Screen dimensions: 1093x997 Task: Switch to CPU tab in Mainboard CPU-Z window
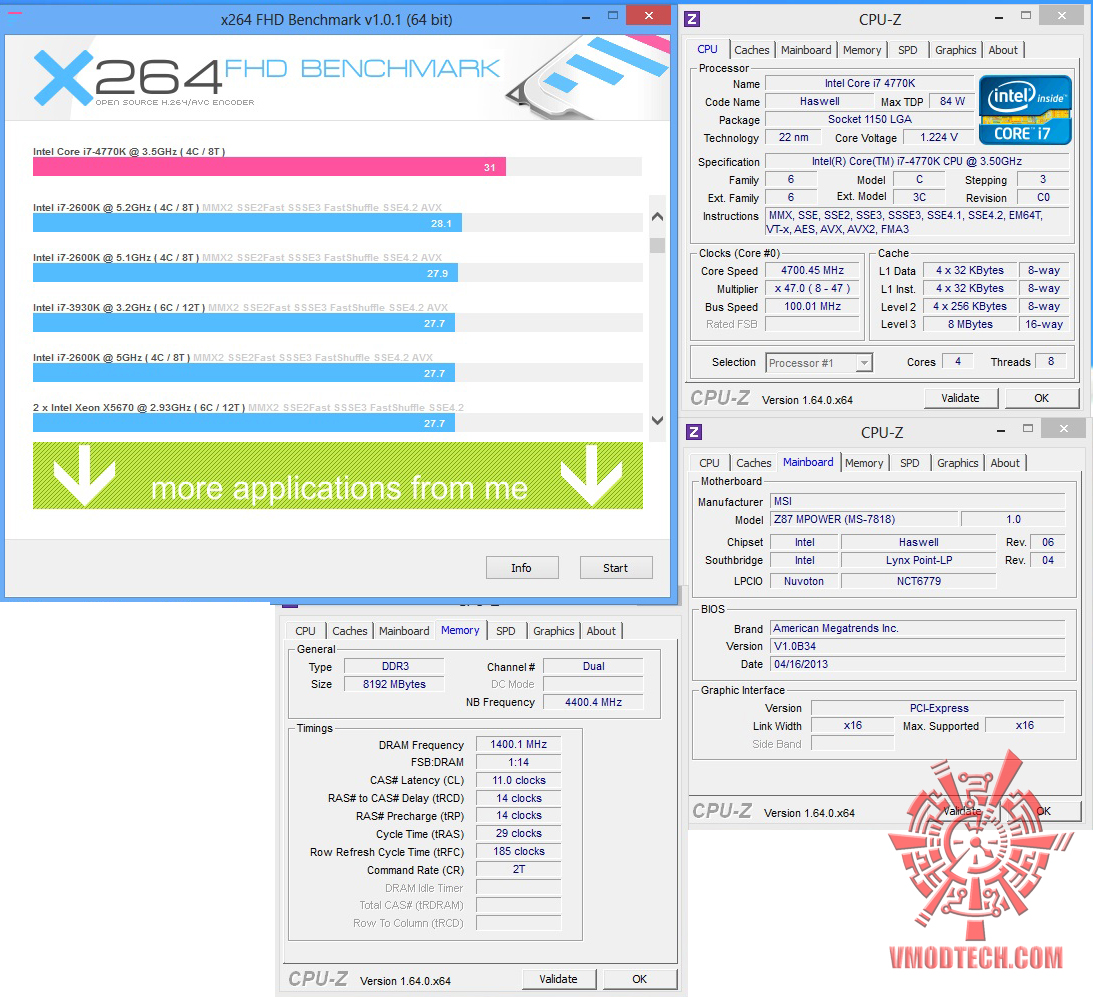(x=710, y=463)
